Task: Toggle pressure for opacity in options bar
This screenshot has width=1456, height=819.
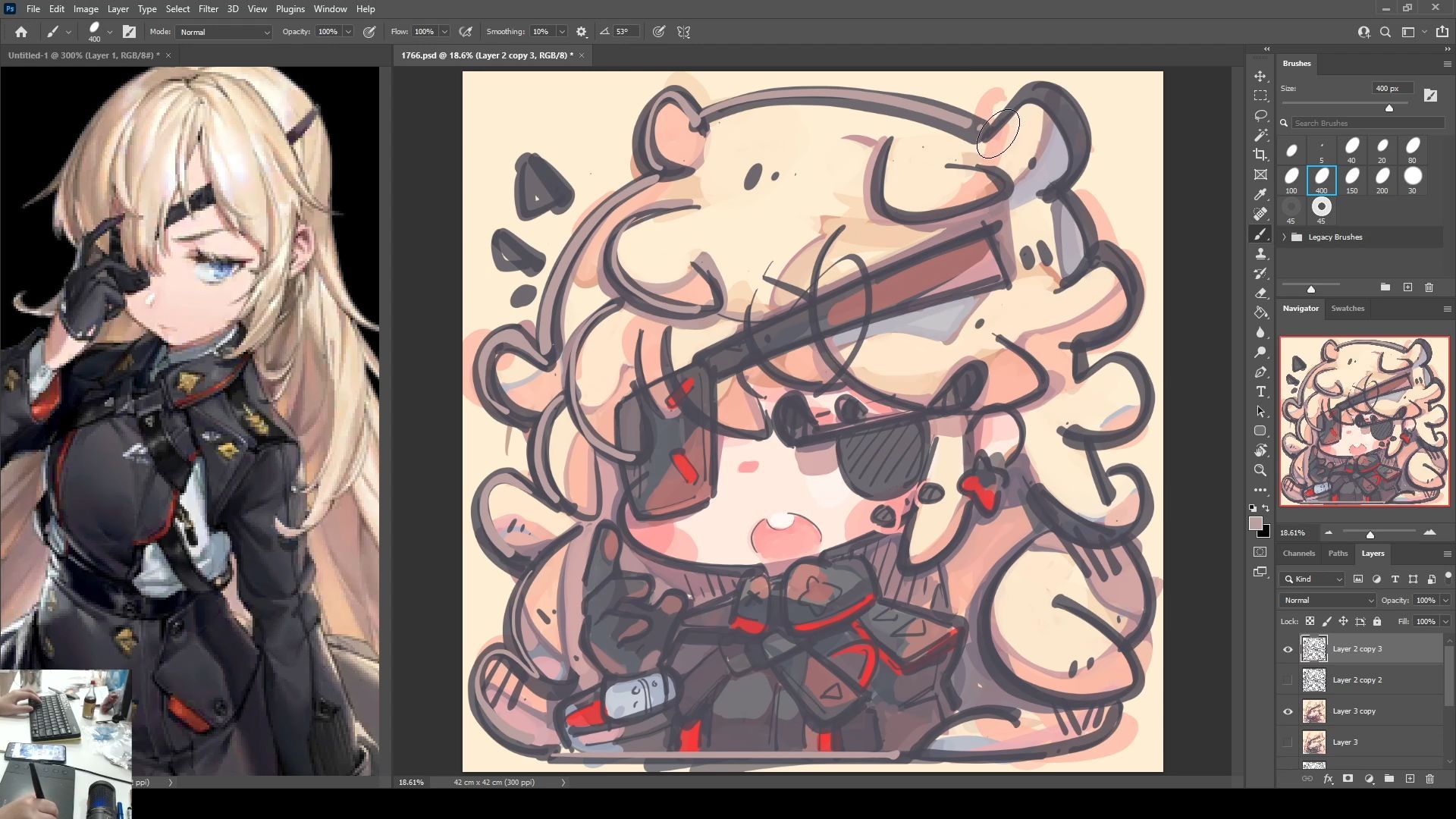Action: point(369,32)
